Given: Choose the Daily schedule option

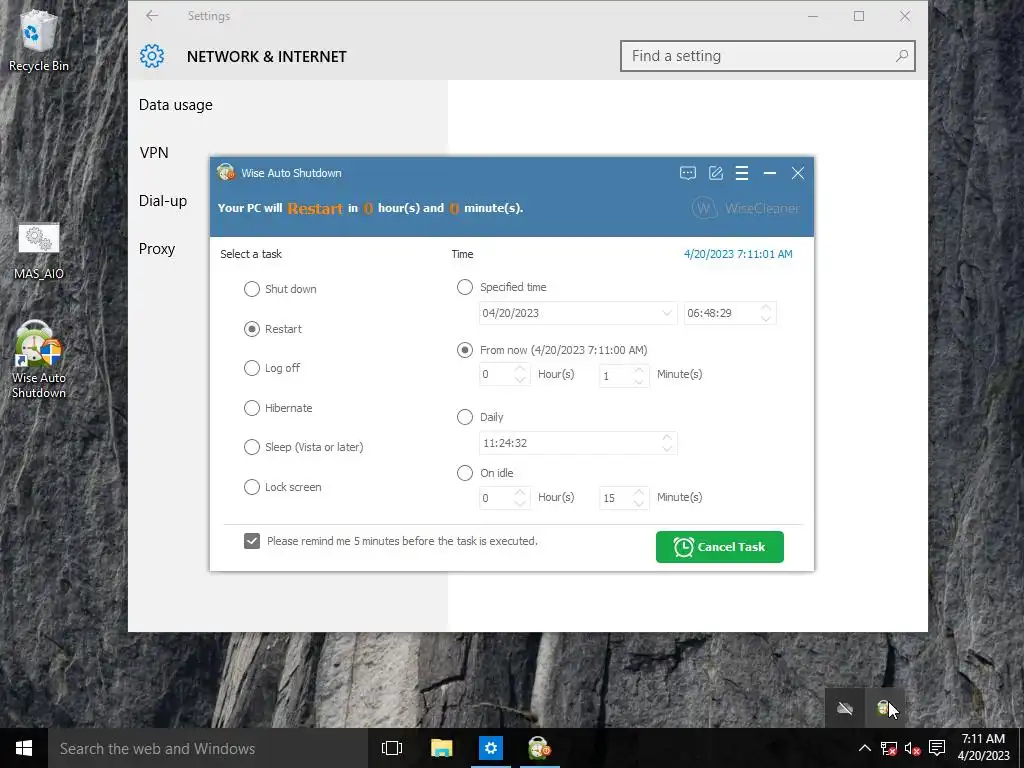Looking at the screenshot, I should click(x=480, y=417).
